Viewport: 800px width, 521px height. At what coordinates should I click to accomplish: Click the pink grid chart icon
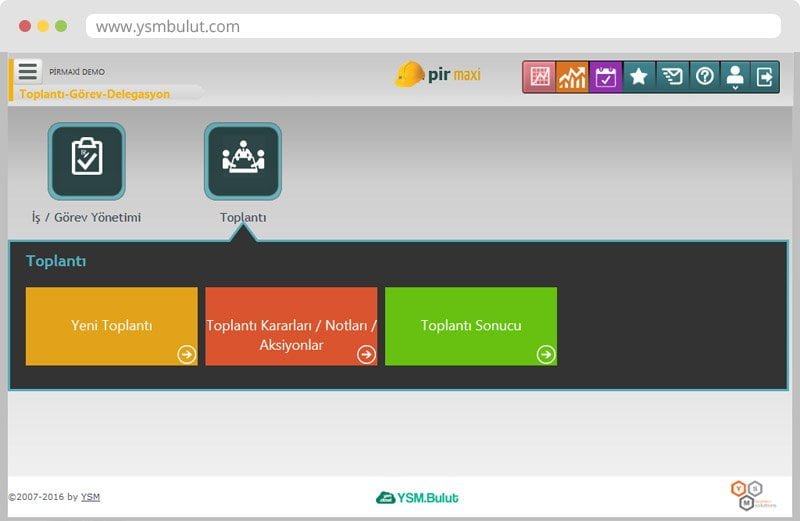coord(540,77)
